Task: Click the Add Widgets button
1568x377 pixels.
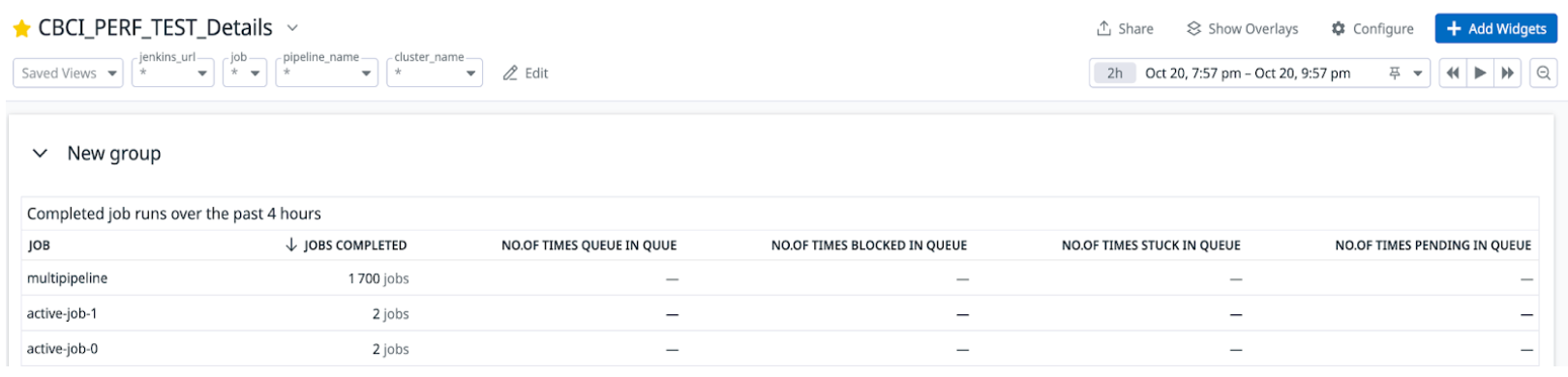Action: pyautogui.click(x=1496, y=29)
